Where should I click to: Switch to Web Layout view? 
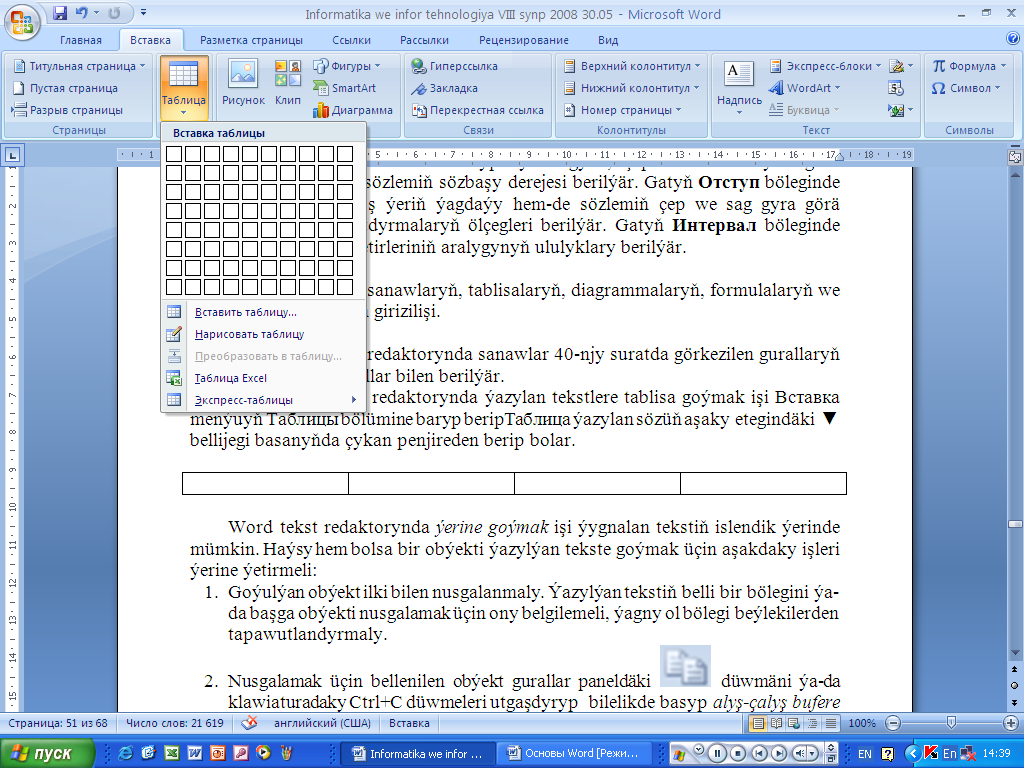coord(794,723)
